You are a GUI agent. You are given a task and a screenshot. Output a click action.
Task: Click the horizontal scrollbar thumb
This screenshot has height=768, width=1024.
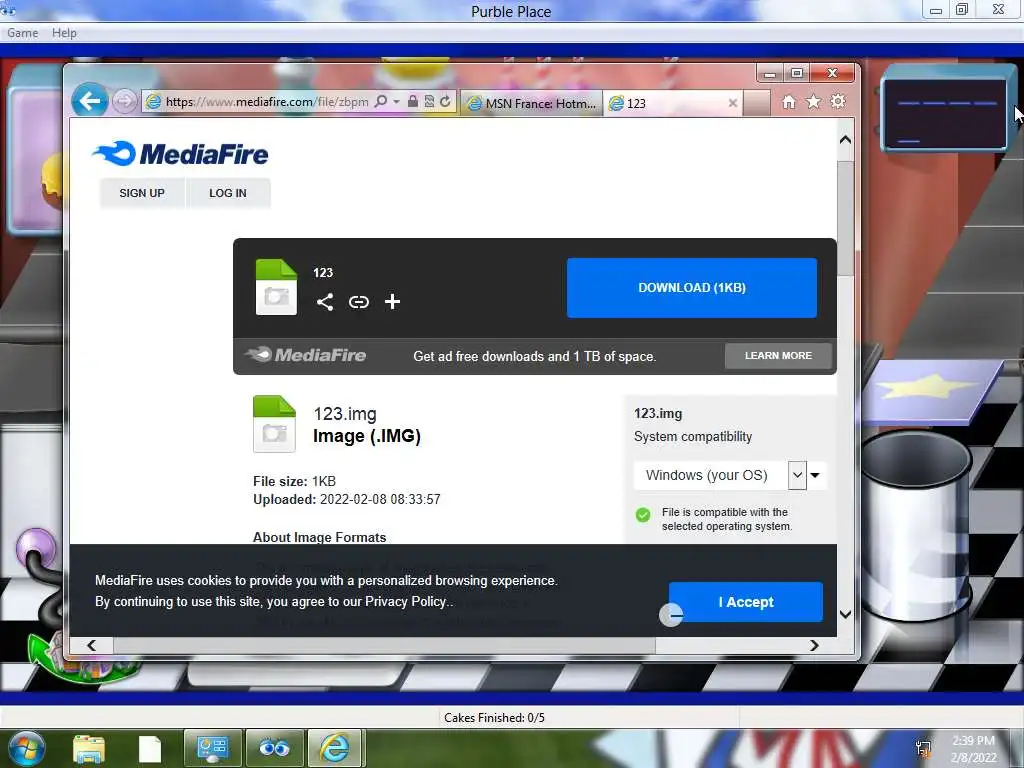tap(384, 645)
